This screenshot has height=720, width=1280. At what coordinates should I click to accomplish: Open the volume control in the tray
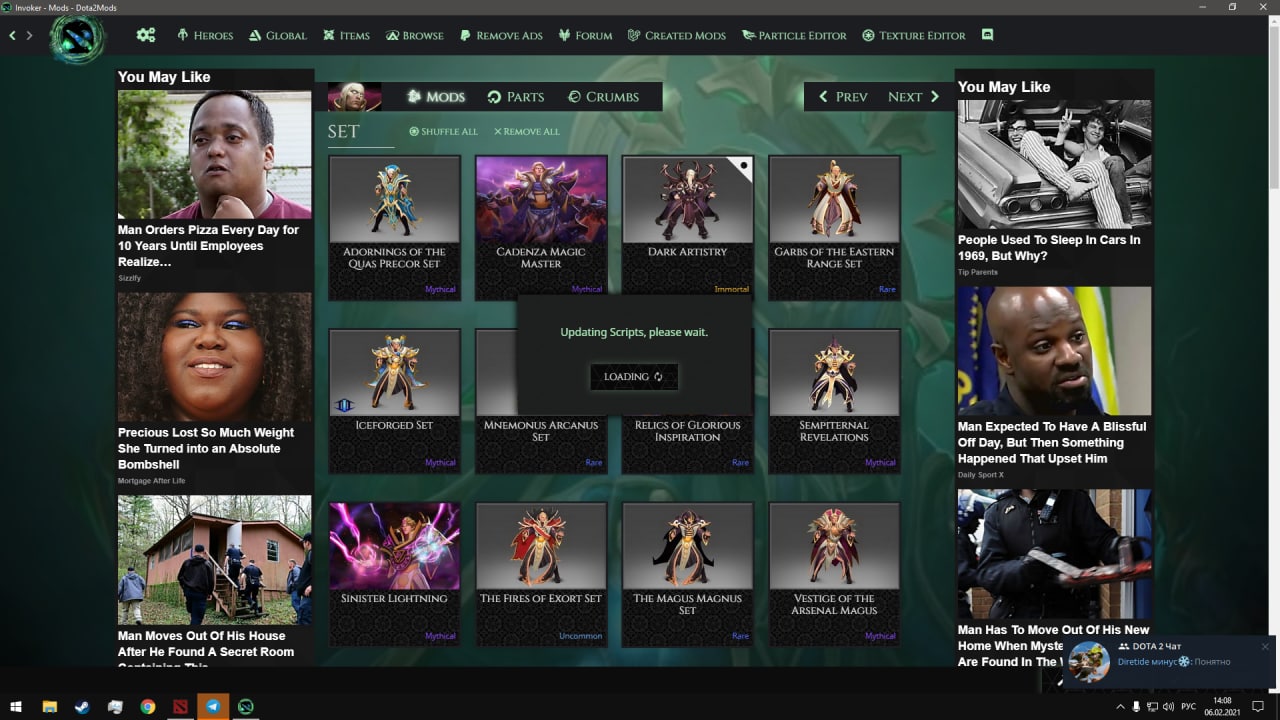[x=1168, y=706]
